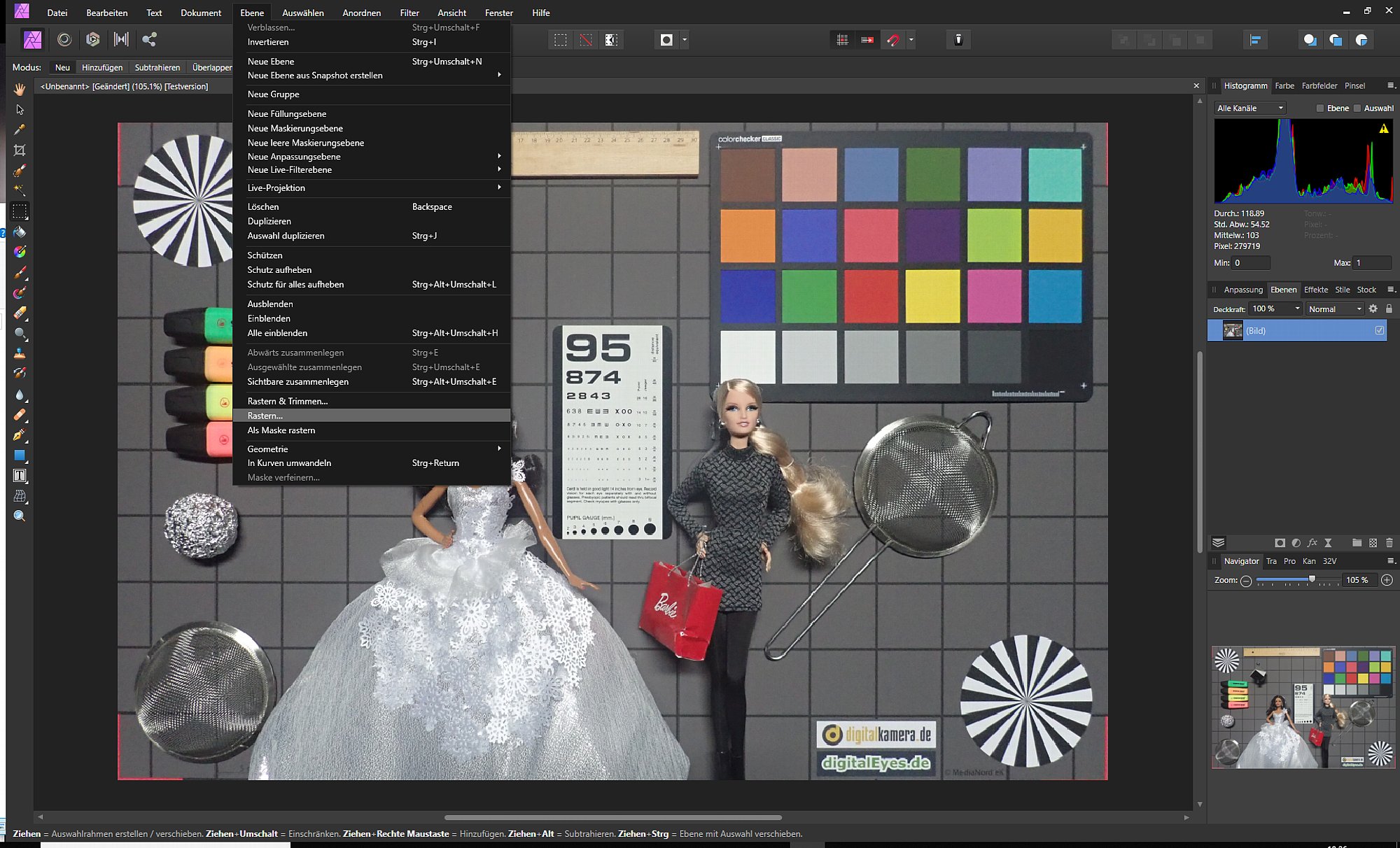Click the Hinzufügen mode button
The height and width of the screenshot is (848, 1400).
pos(102,68)
